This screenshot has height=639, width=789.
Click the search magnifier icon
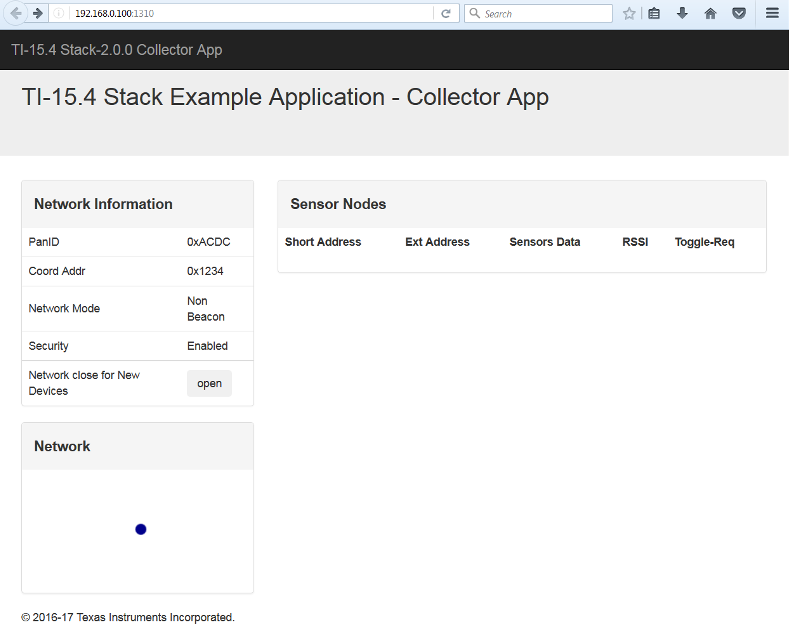click(475, 13)
